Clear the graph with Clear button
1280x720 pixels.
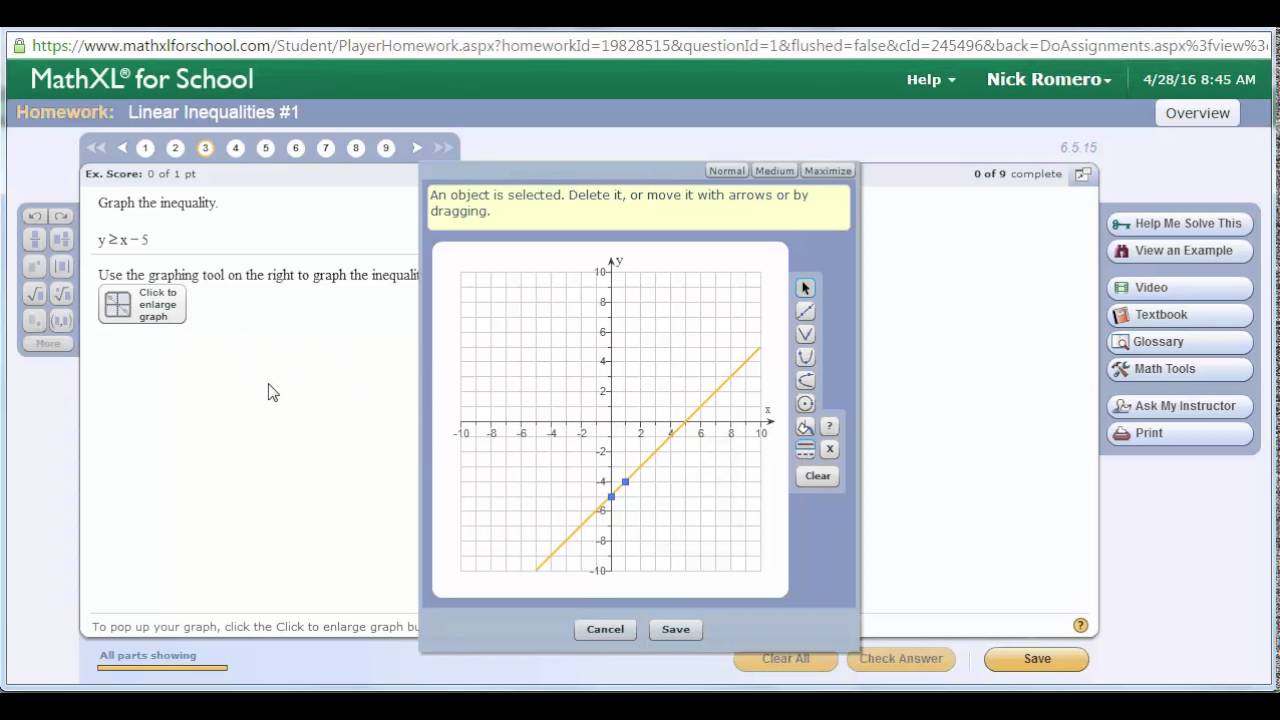(818, 476)
